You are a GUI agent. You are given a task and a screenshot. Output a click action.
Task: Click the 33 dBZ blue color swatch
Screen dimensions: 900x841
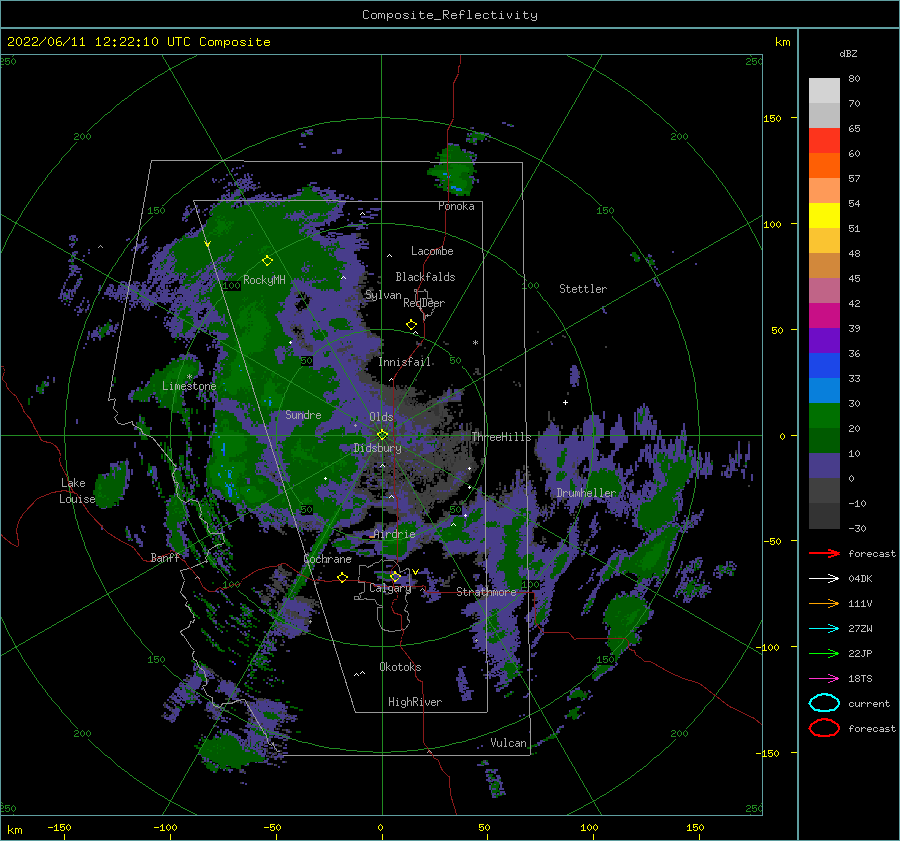[824, 365]
